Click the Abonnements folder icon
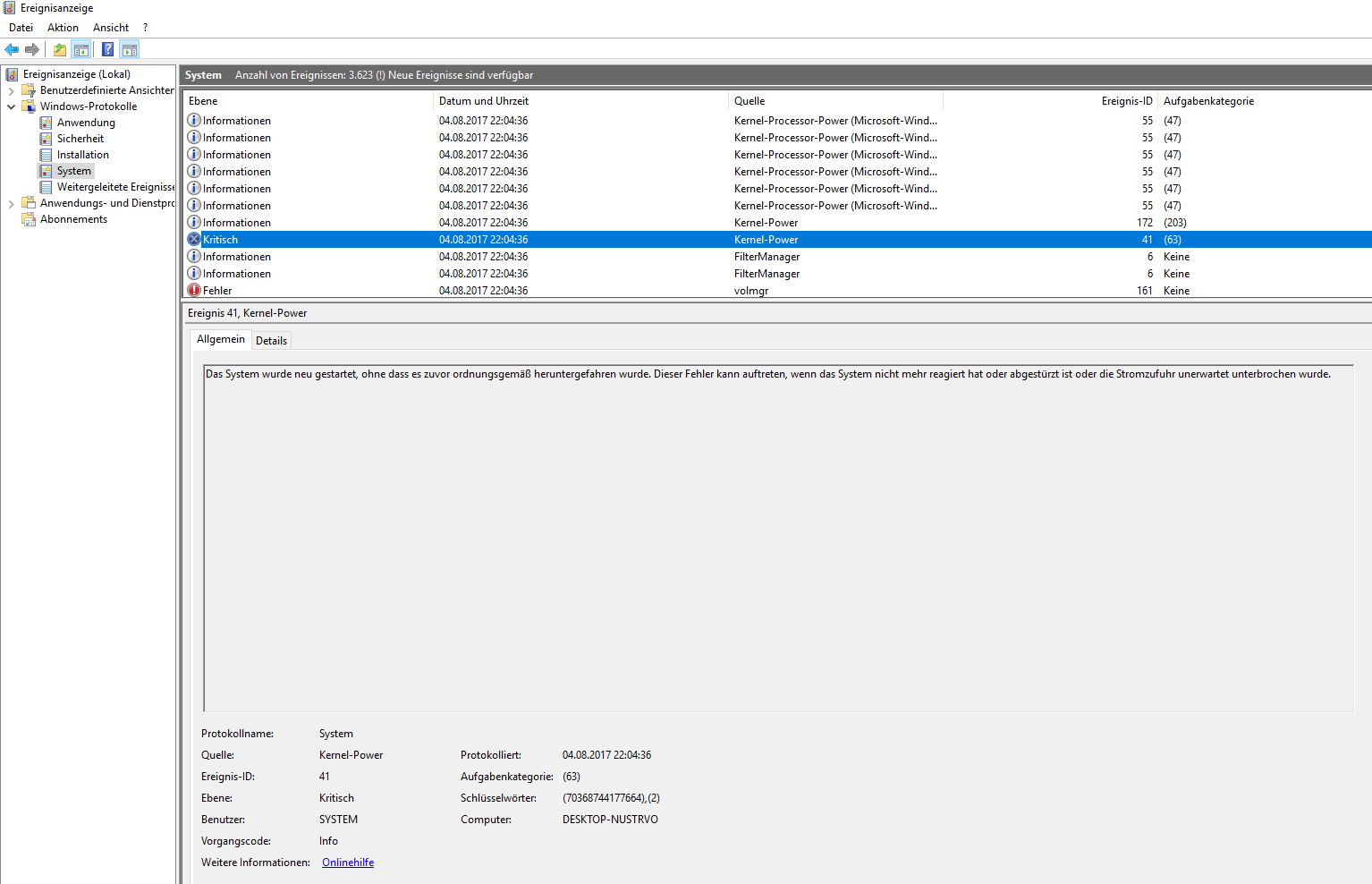The width and height of the screenshot is (1372, 884). coord(29,219)
